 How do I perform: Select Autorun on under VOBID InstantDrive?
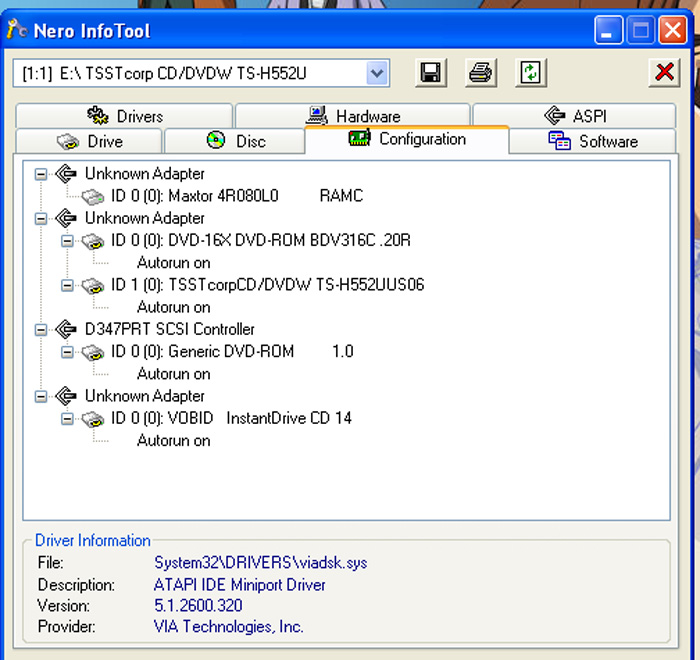(x=174, y=441)
